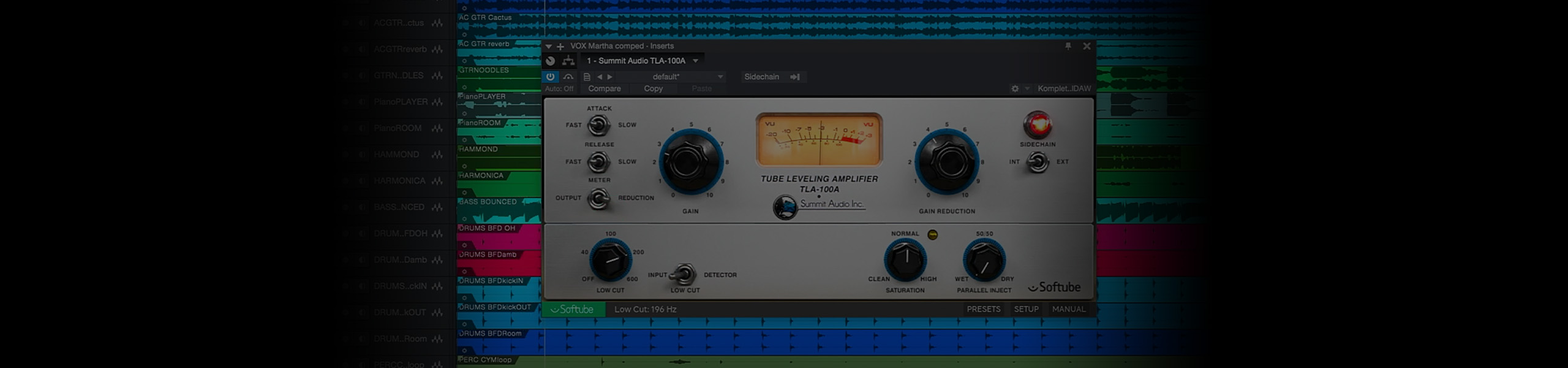Image resolution: width=1568 pixels, height=368 pixels.
Task: Select the BASS BOUNCED audio clip
Action: coord(499,210)
